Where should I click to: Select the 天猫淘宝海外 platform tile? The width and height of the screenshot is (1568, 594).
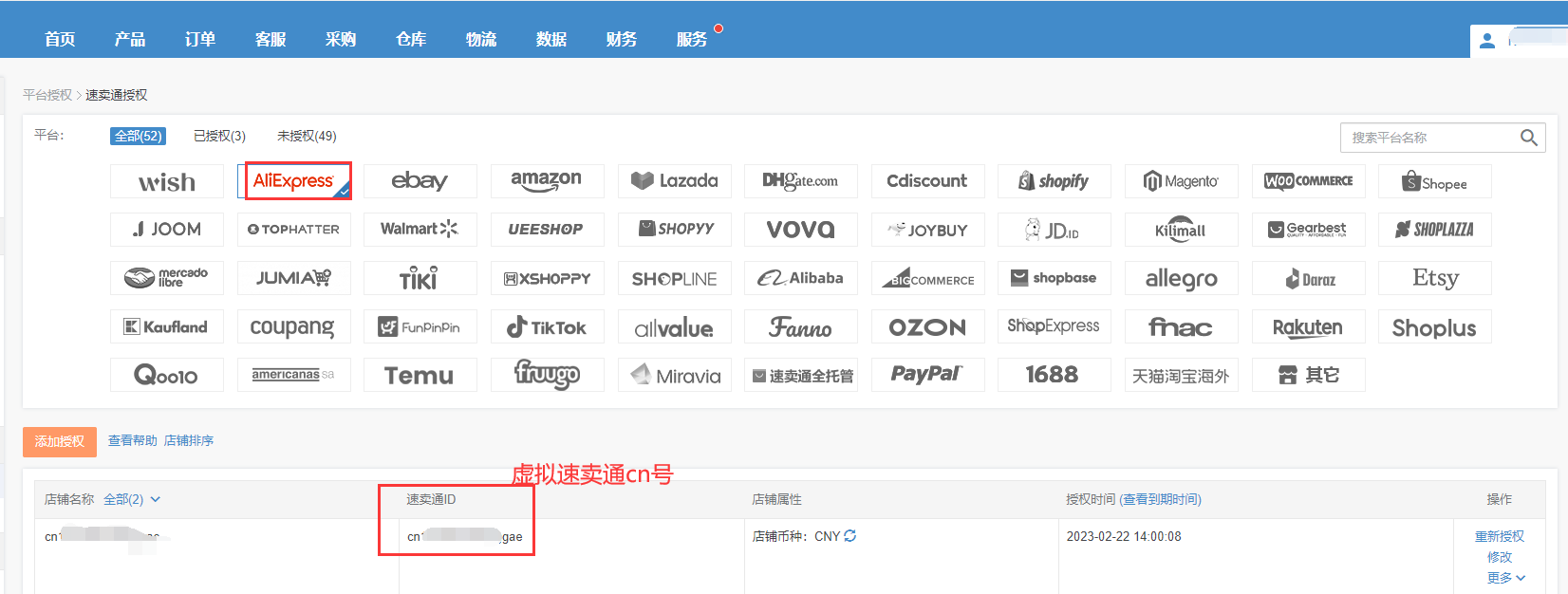[x=1182, y=375]
